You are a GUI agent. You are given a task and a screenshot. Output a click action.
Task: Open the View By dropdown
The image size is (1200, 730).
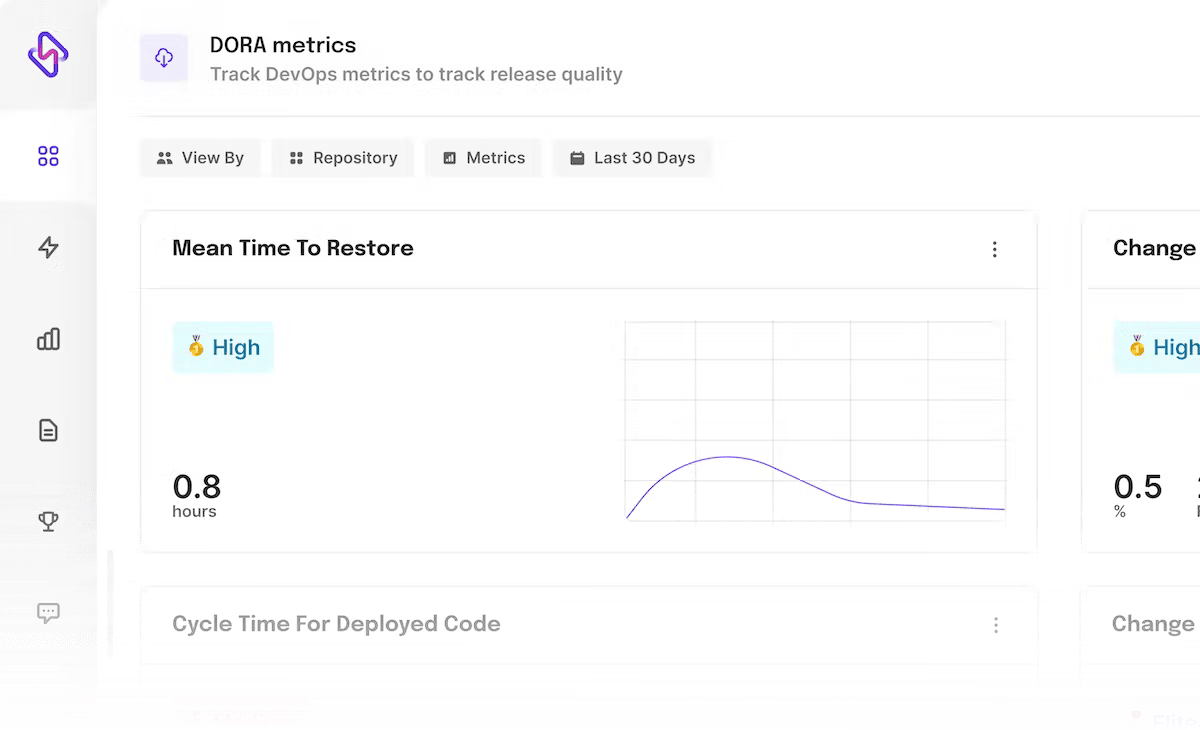[x=200, y=157]
